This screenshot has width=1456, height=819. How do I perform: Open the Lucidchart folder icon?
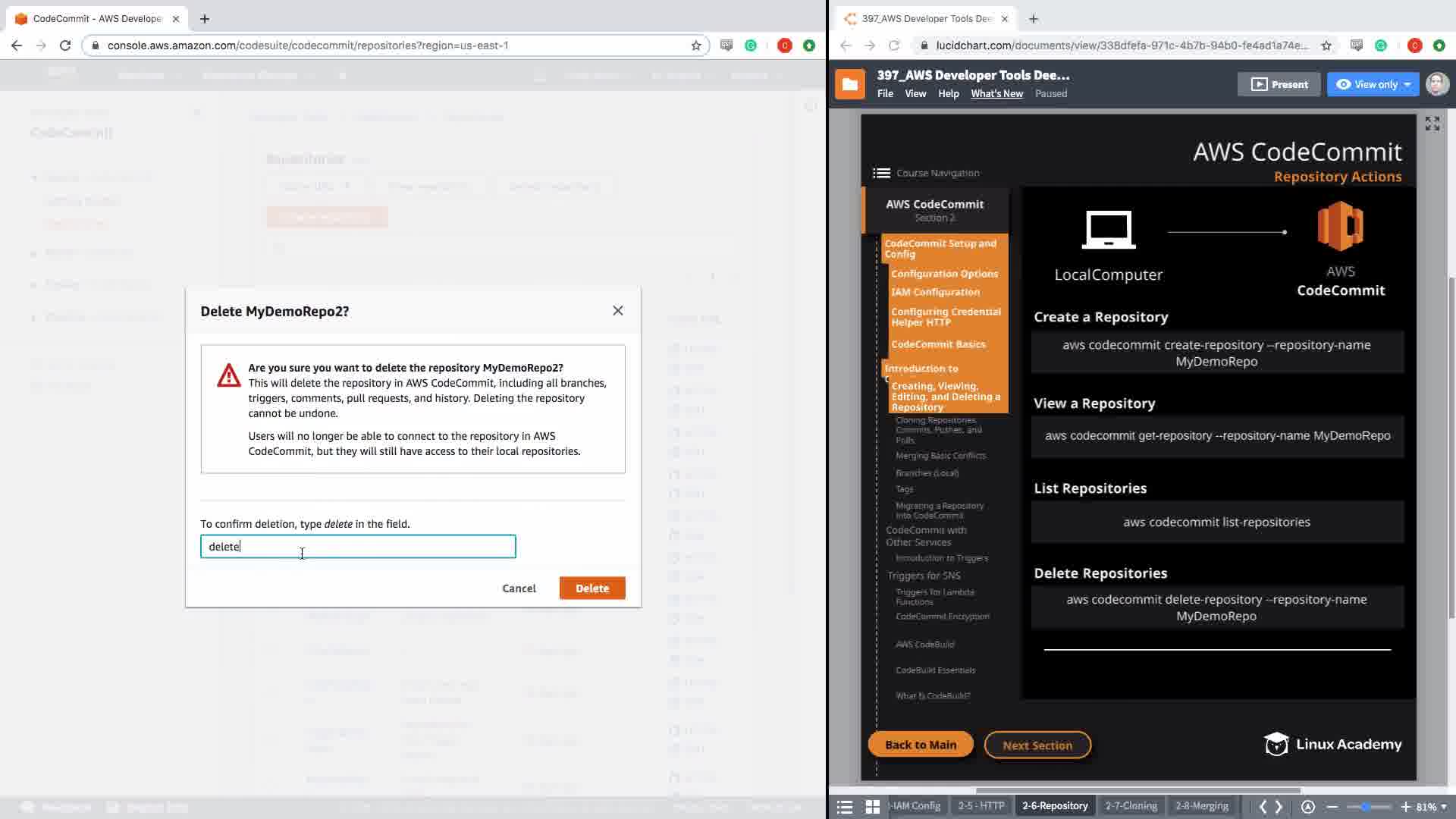pyautogui.click(x=849, y=84)
